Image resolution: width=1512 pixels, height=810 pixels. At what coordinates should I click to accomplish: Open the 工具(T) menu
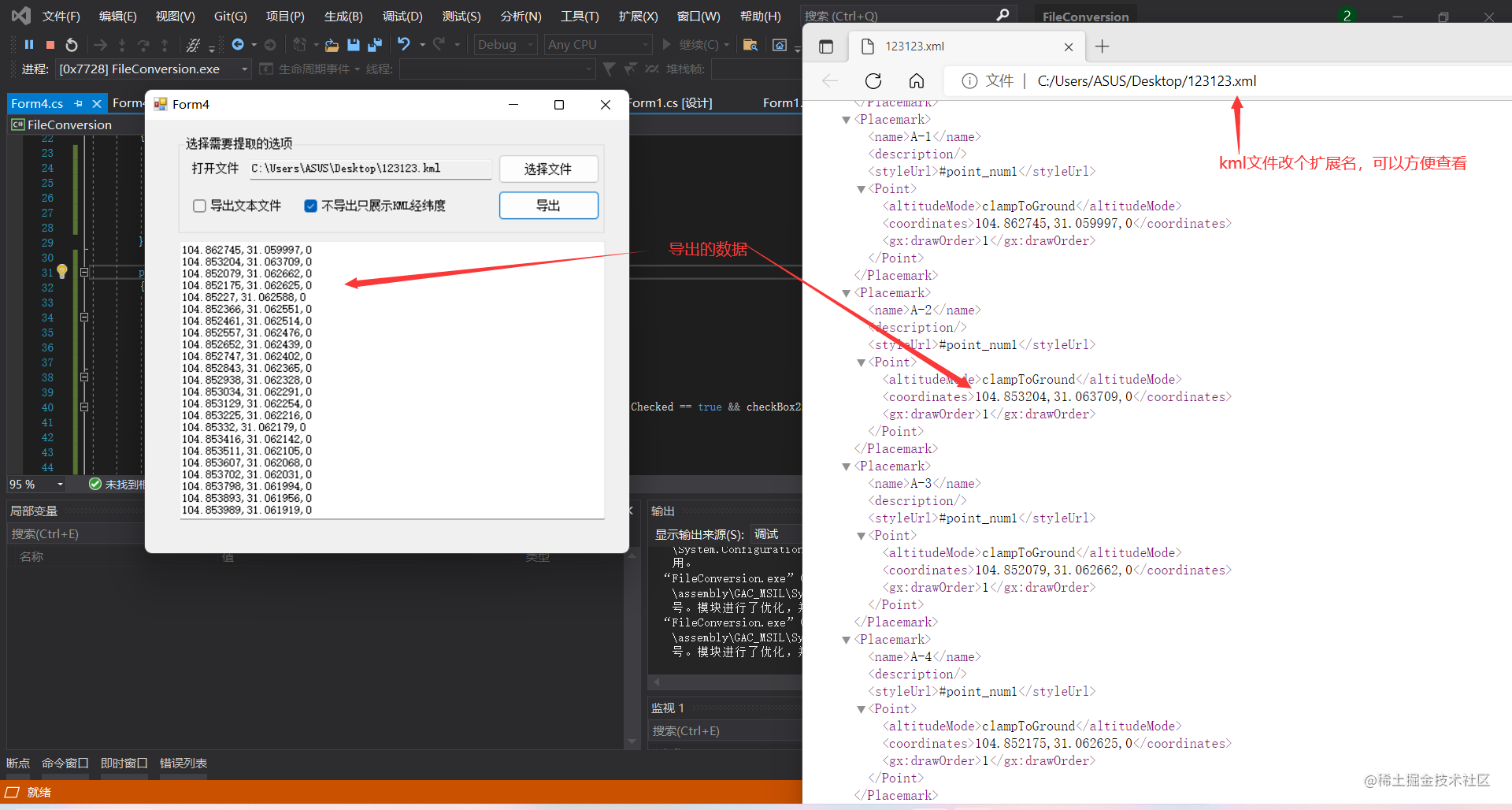click(x=580, y=16)
